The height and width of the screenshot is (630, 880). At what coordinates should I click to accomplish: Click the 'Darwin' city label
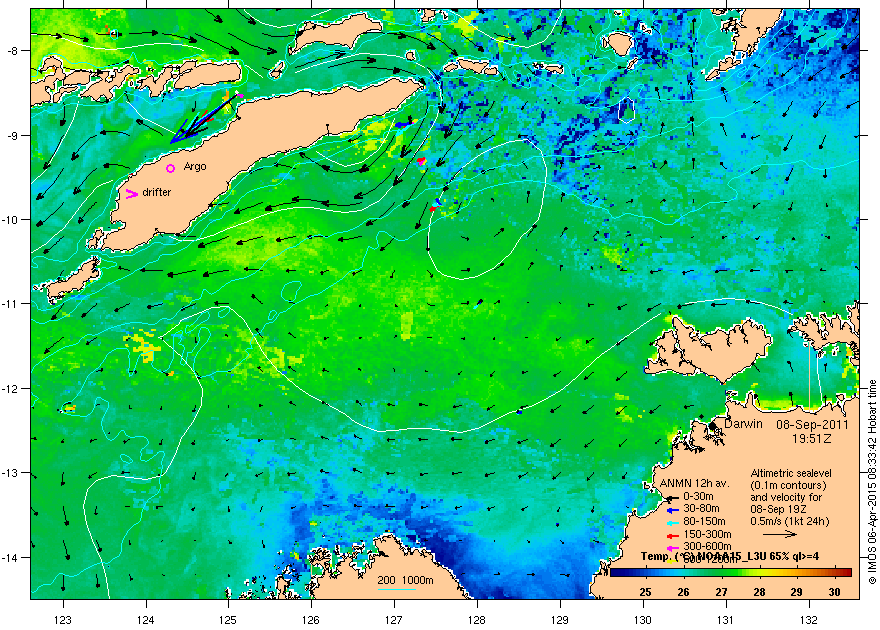[743, 424]
